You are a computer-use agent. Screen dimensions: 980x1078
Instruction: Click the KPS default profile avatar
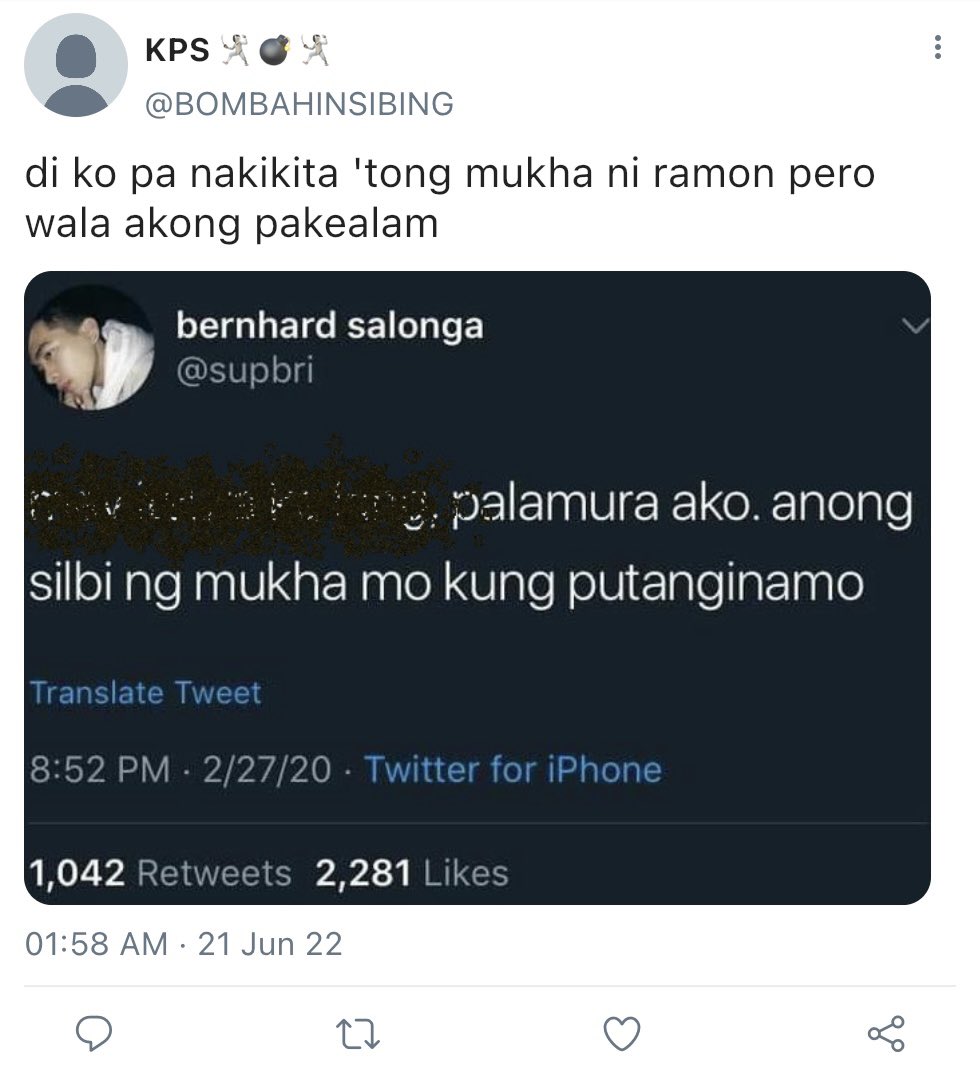(76, 65)
